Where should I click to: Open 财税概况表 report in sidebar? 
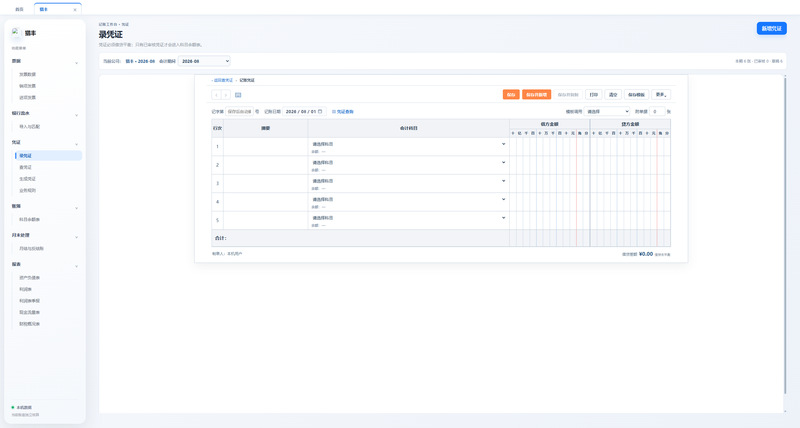[x=30, y=324]
